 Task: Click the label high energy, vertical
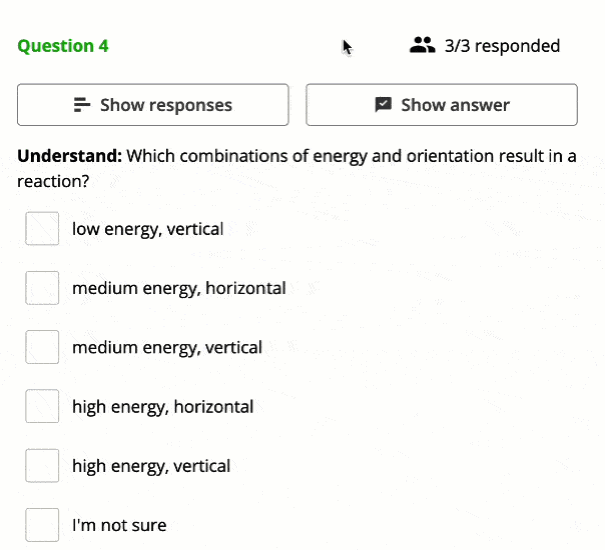pyautogui.click(x=151, y=466)
